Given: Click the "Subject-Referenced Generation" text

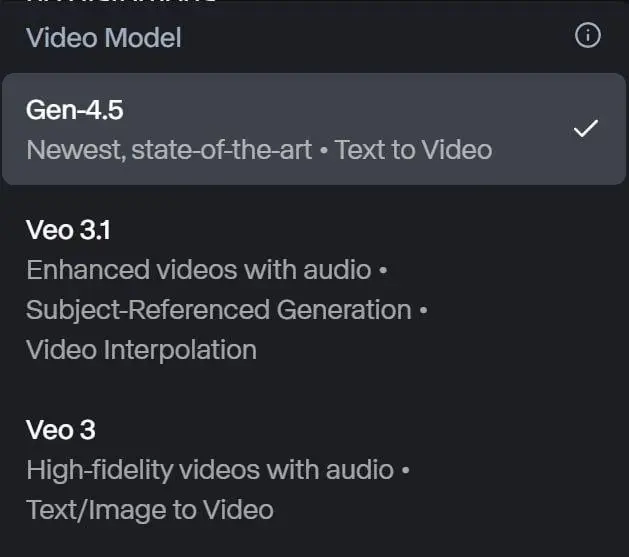Looking at the screenshot, I should [219, 310].
